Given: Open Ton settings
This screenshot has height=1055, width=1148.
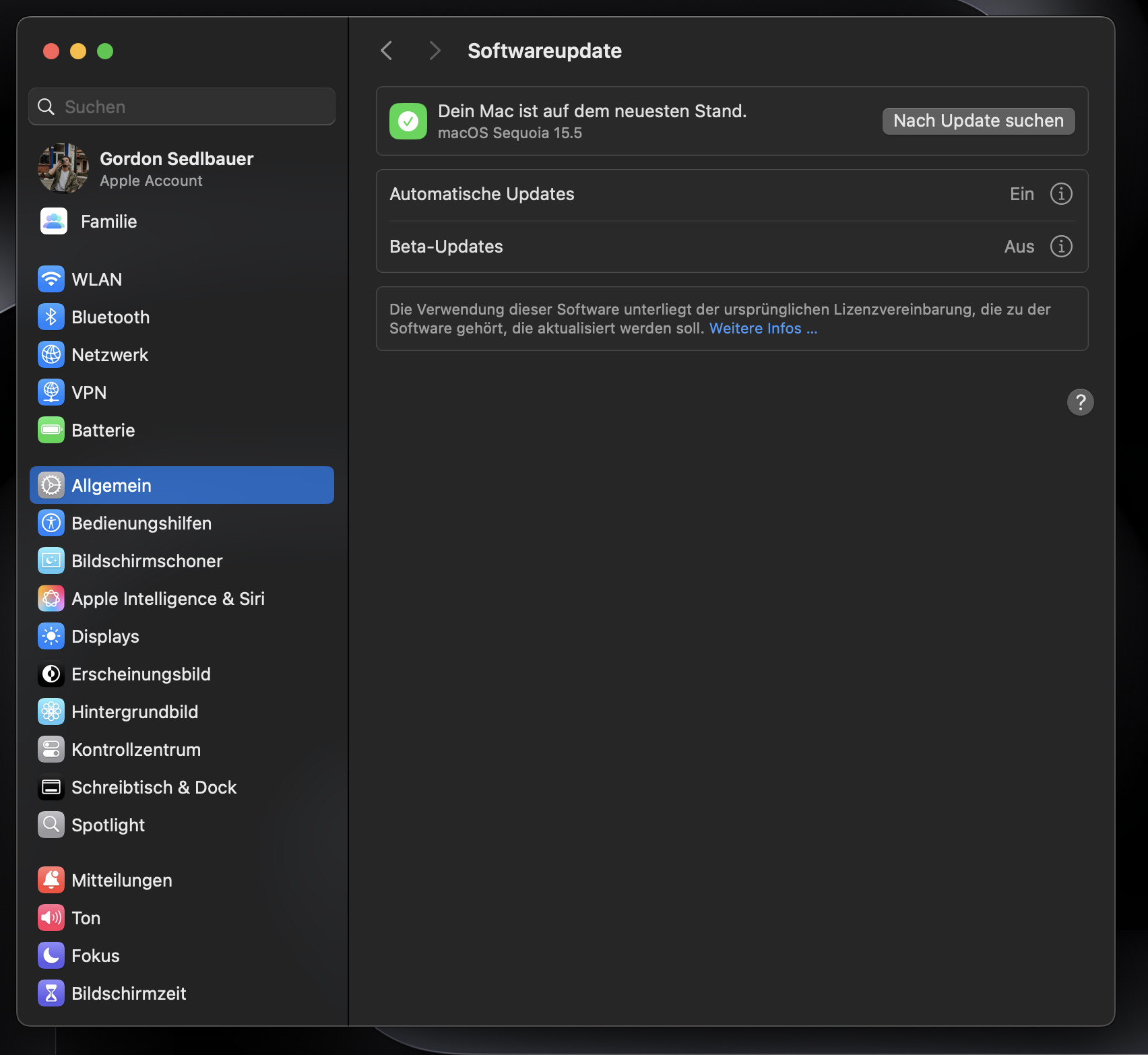Looking at the screenshot, I should point(86,918).
